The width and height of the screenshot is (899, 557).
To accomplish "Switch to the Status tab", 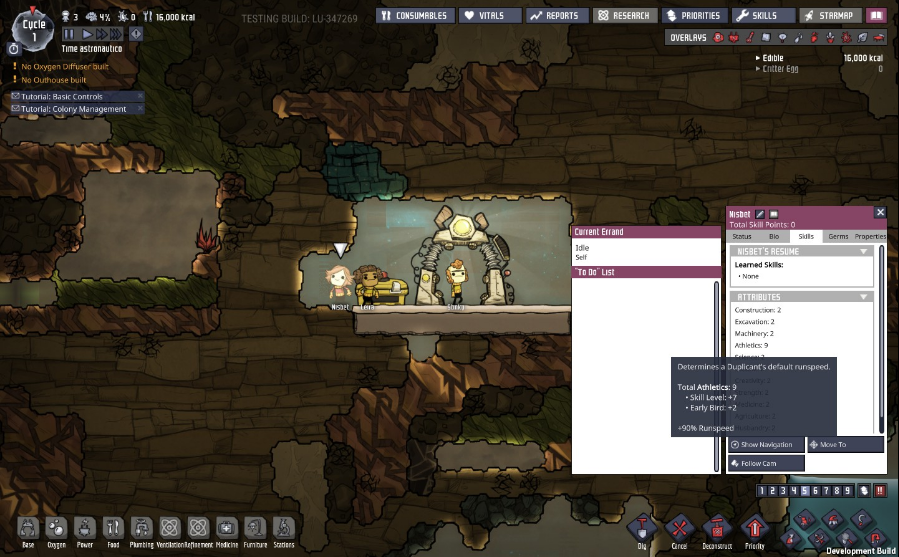I will tap(742, 236).
